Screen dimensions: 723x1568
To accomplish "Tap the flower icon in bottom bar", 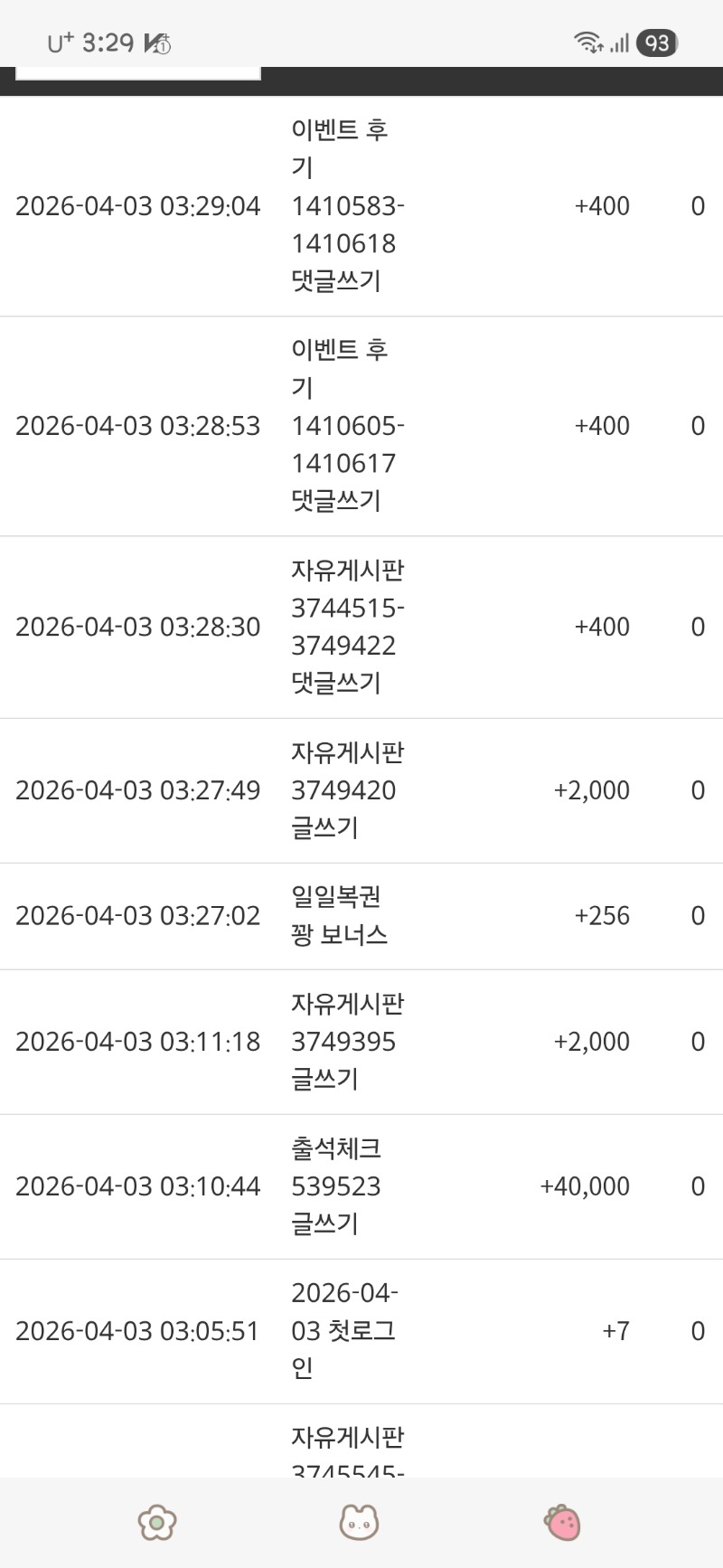I will point(157,1522).
